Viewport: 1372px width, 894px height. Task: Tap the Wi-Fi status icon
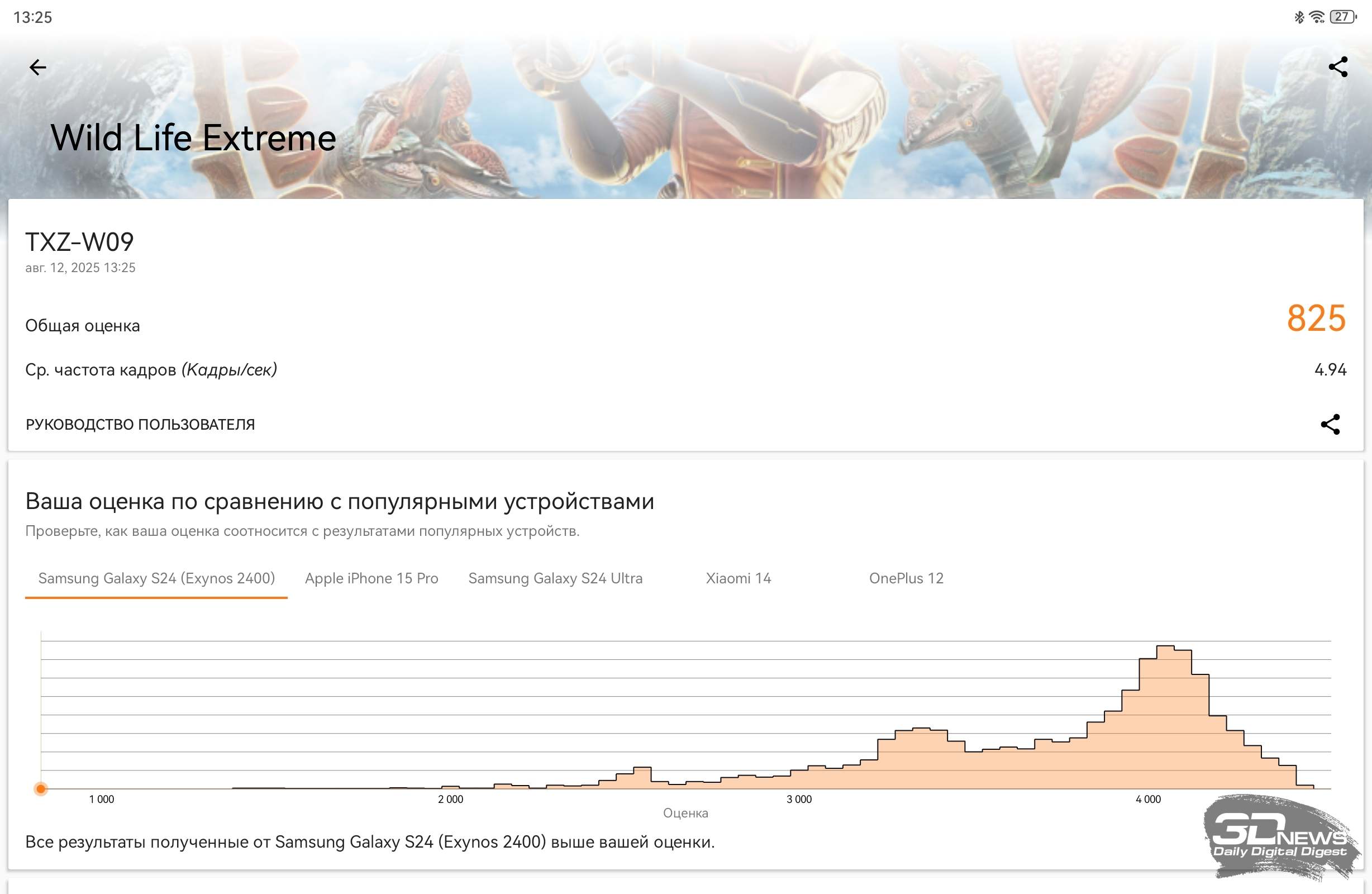pyautogui.click(x=1317, y=17)
